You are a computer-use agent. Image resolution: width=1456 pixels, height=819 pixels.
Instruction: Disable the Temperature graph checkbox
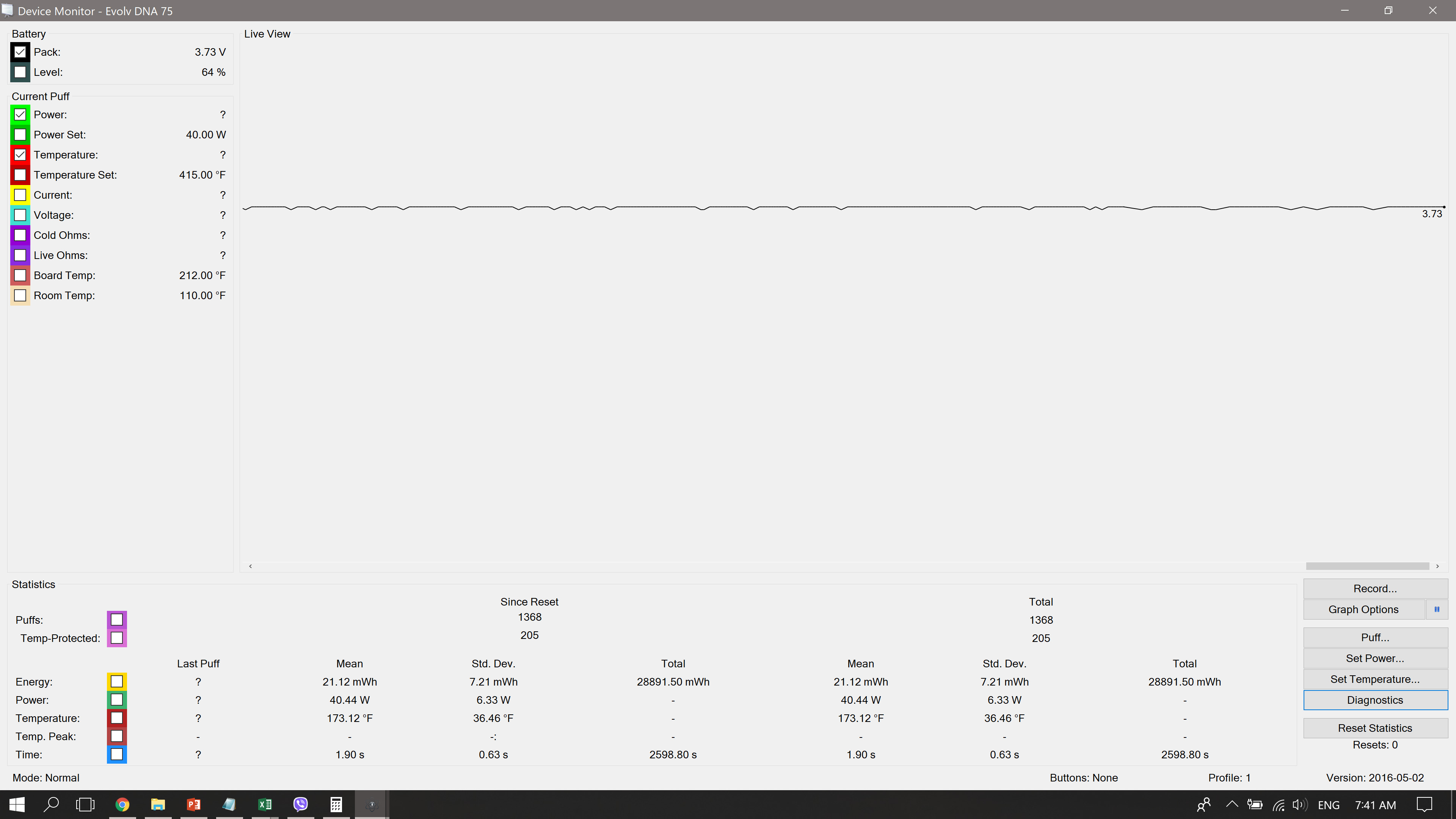(x=20, y=155)
